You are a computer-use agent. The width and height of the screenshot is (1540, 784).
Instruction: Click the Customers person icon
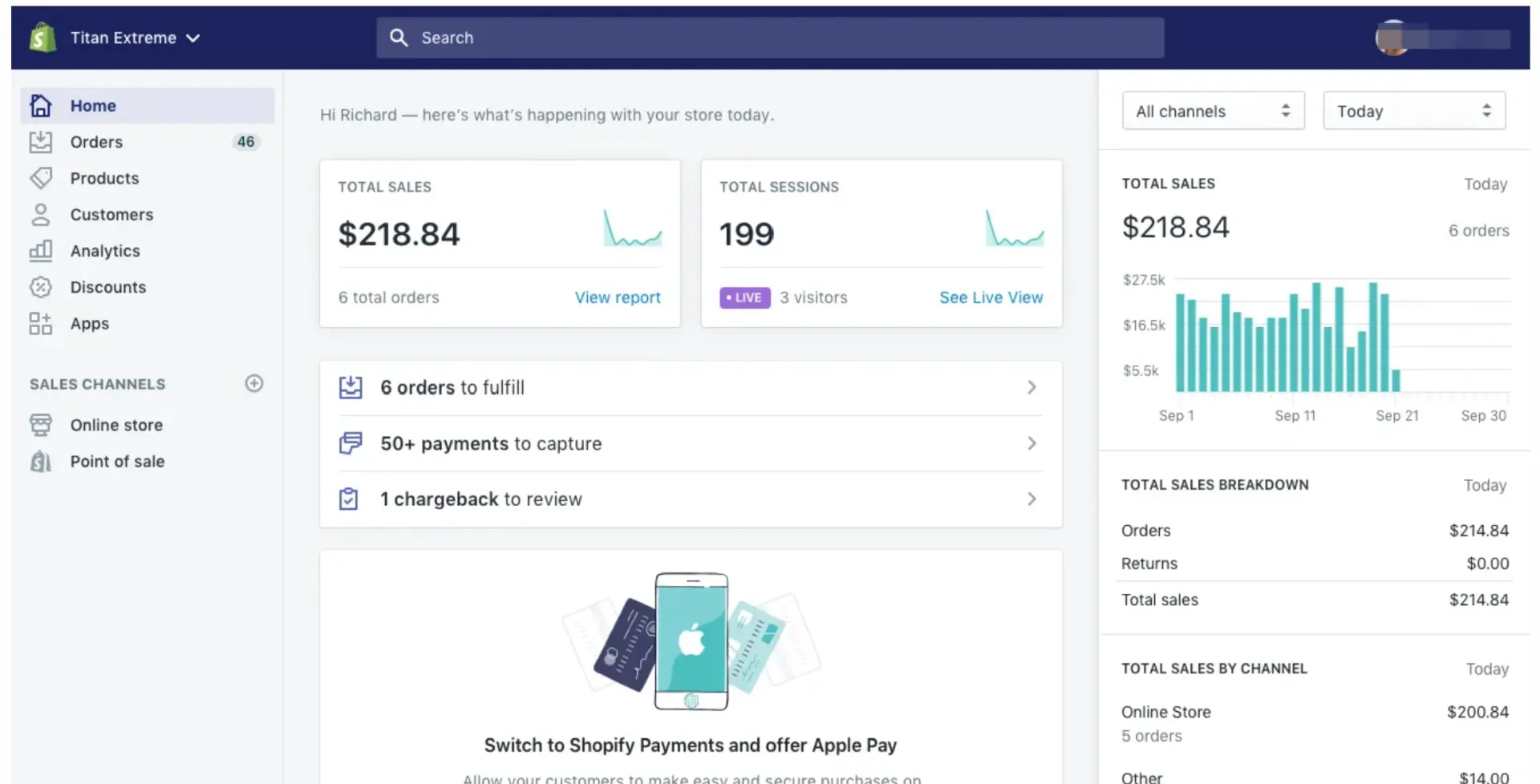tap(41, 214)
